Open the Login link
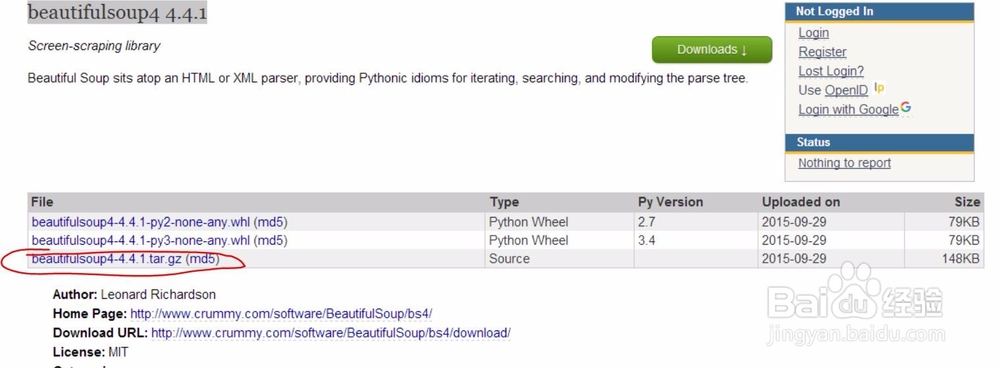Screen dimensions: 1000x368 click(x=813, y=33)
